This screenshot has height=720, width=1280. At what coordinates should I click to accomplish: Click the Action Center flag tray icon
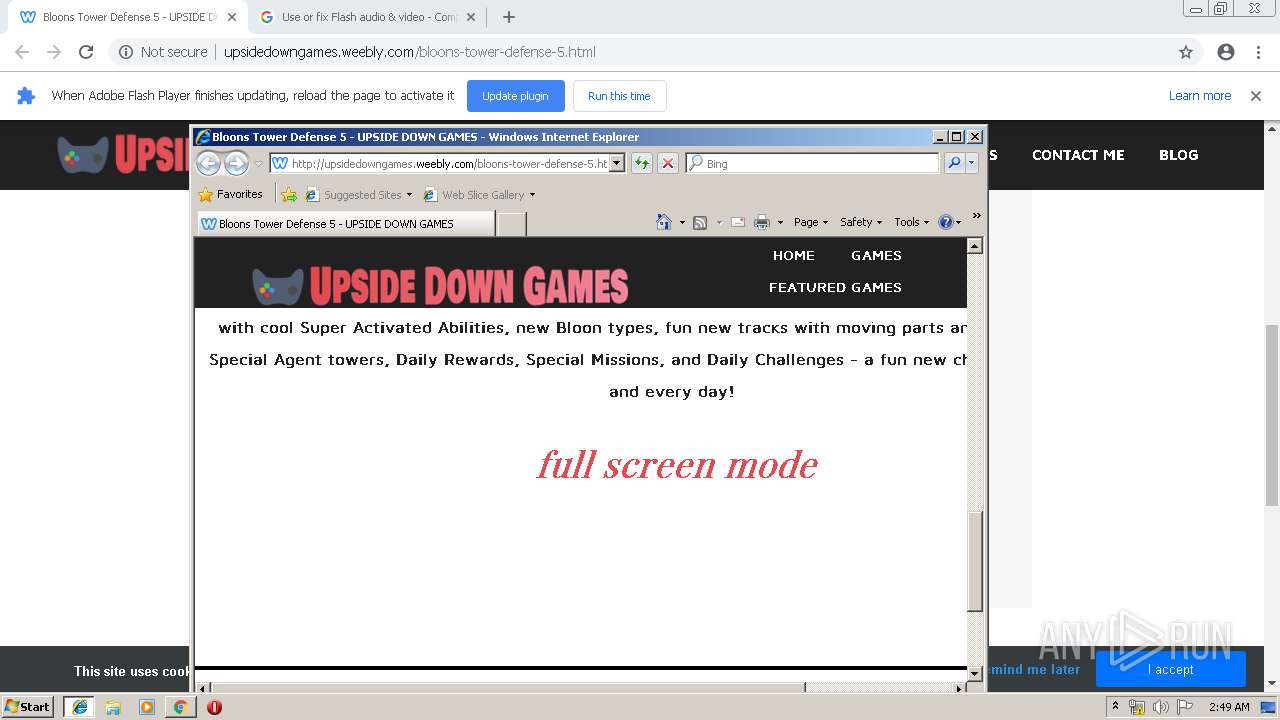click(1185, 707)
